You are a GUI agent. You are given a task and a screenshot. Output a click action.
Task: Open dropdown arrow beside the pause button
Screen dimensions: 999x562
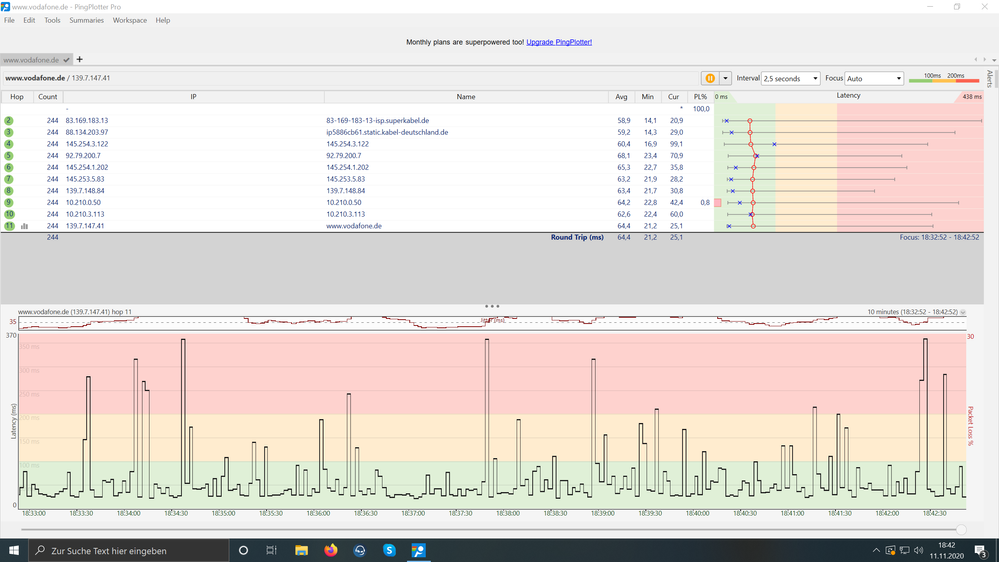(x=725, y=78)
